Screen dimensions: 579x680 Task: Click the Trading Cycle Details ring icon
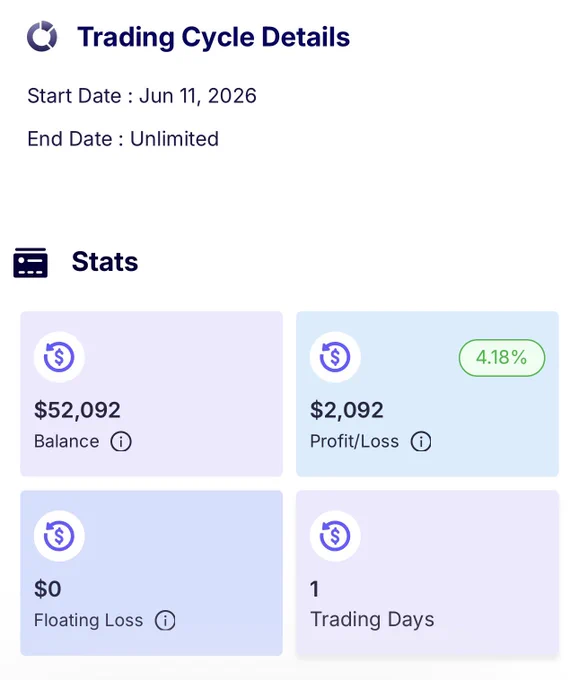tap(42, 36)
